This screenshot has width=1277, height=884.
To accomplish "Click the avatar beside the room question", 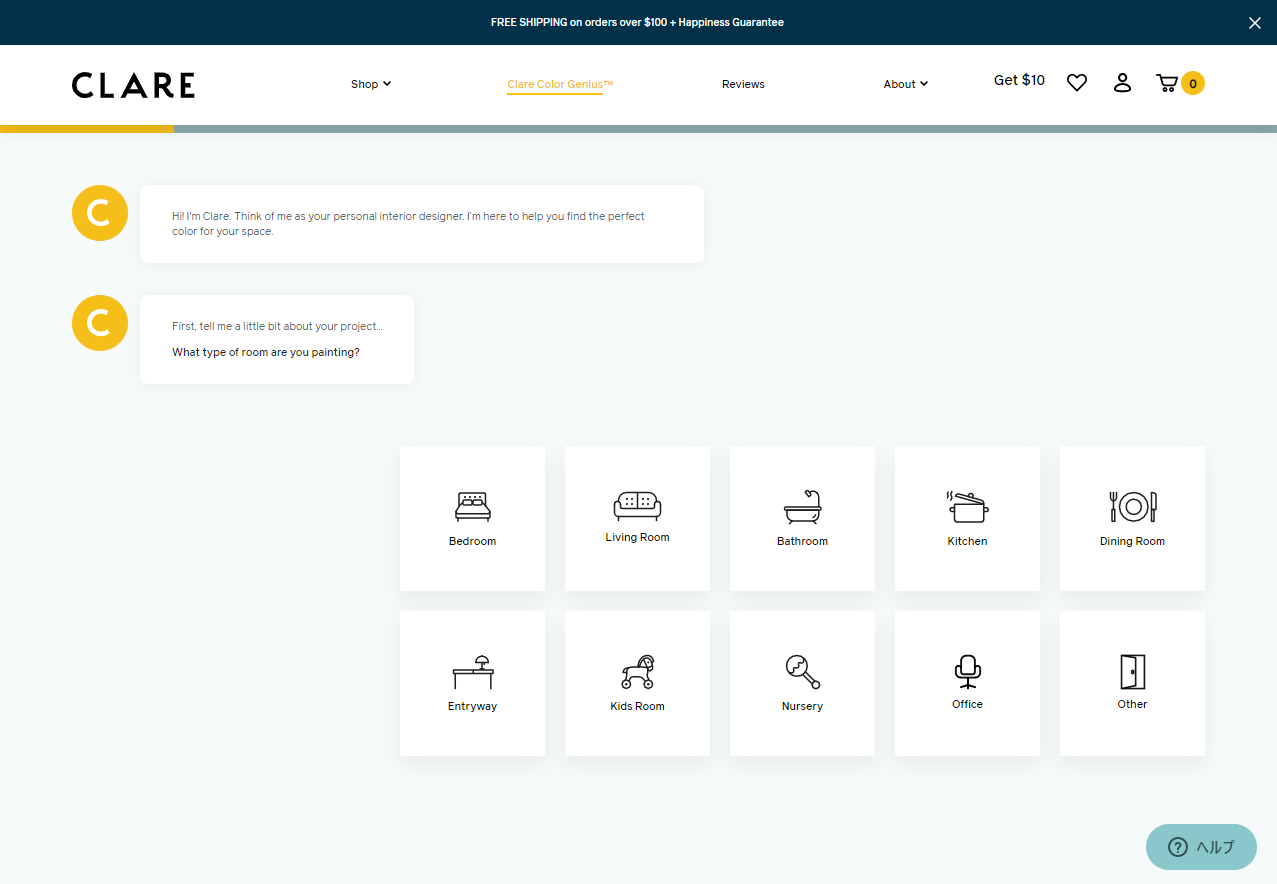I will point(100,323).
